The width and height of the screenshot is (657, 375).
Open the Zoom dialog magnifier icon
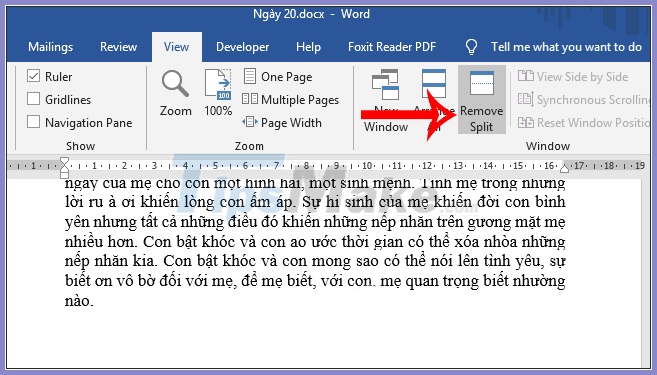point(175,83)
